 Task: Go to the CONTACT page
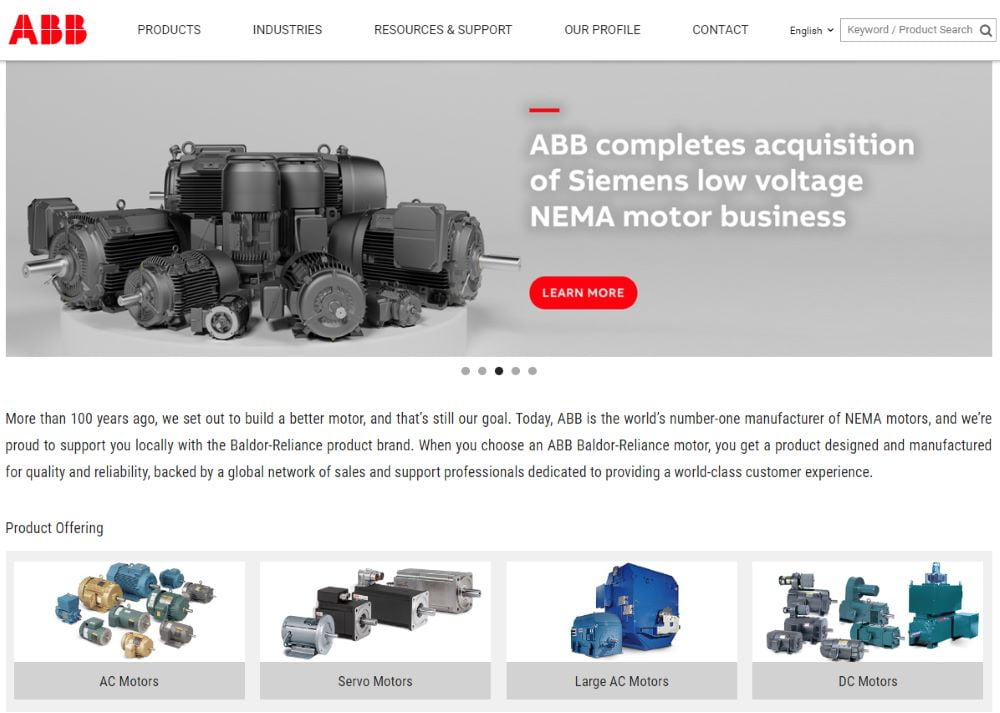720,29
